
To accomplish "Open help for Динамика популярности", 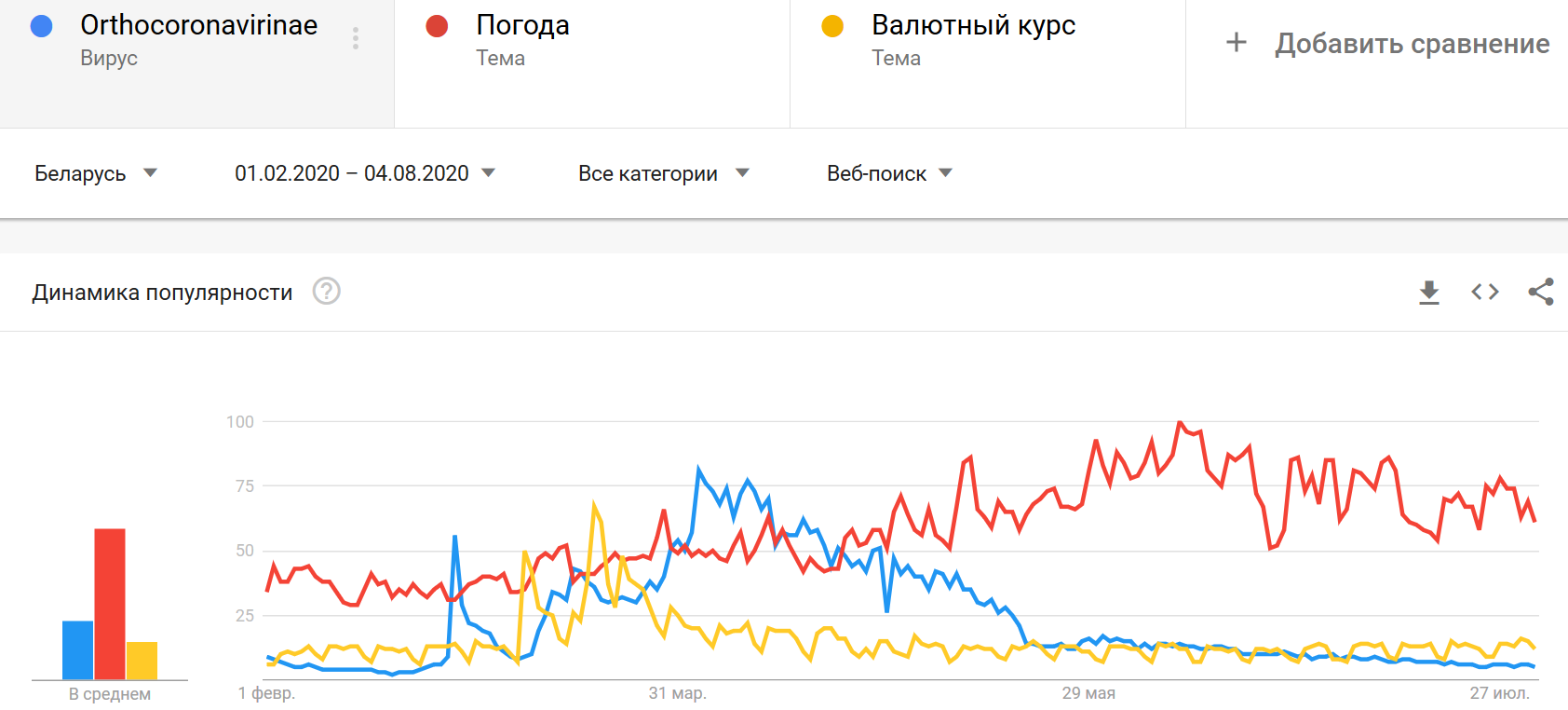I will (x=326, y=292).
